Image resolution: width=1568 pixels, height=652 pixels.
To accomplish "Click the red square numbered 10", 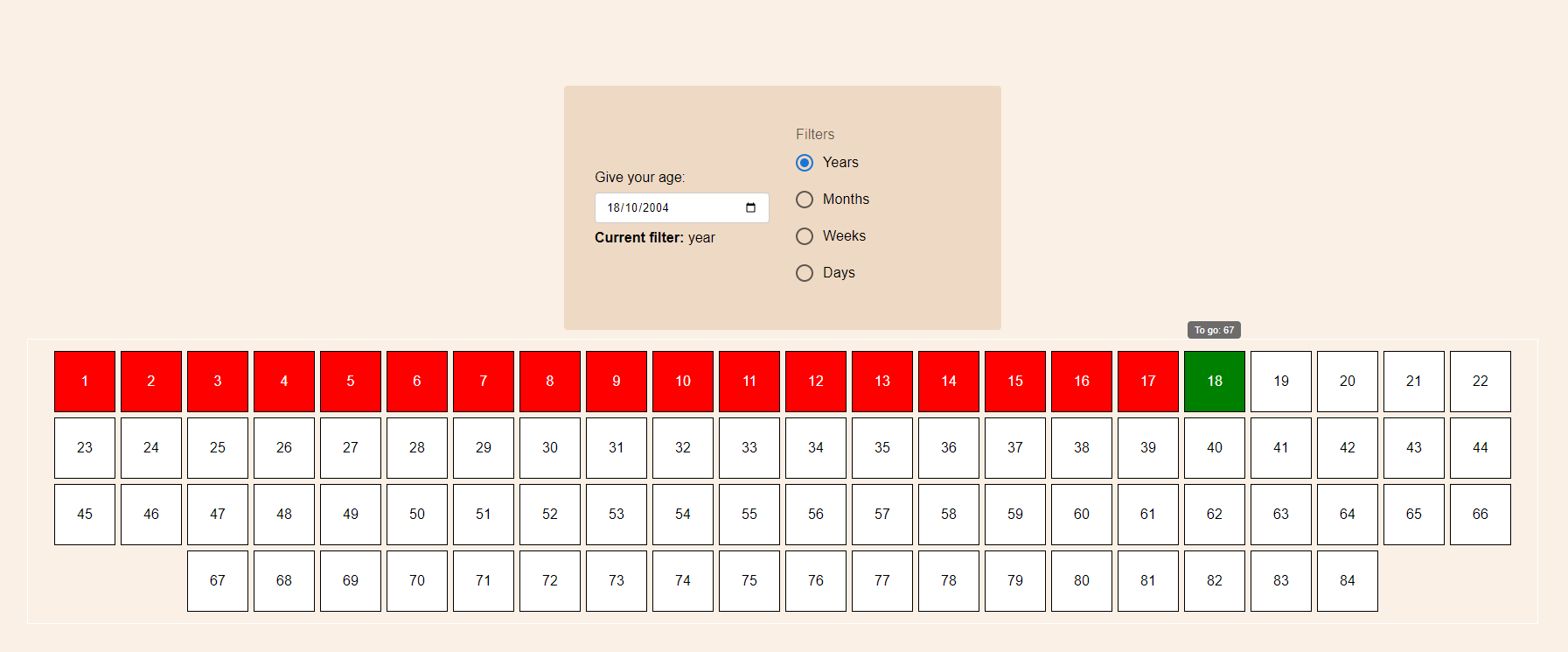I will point(682,381).
